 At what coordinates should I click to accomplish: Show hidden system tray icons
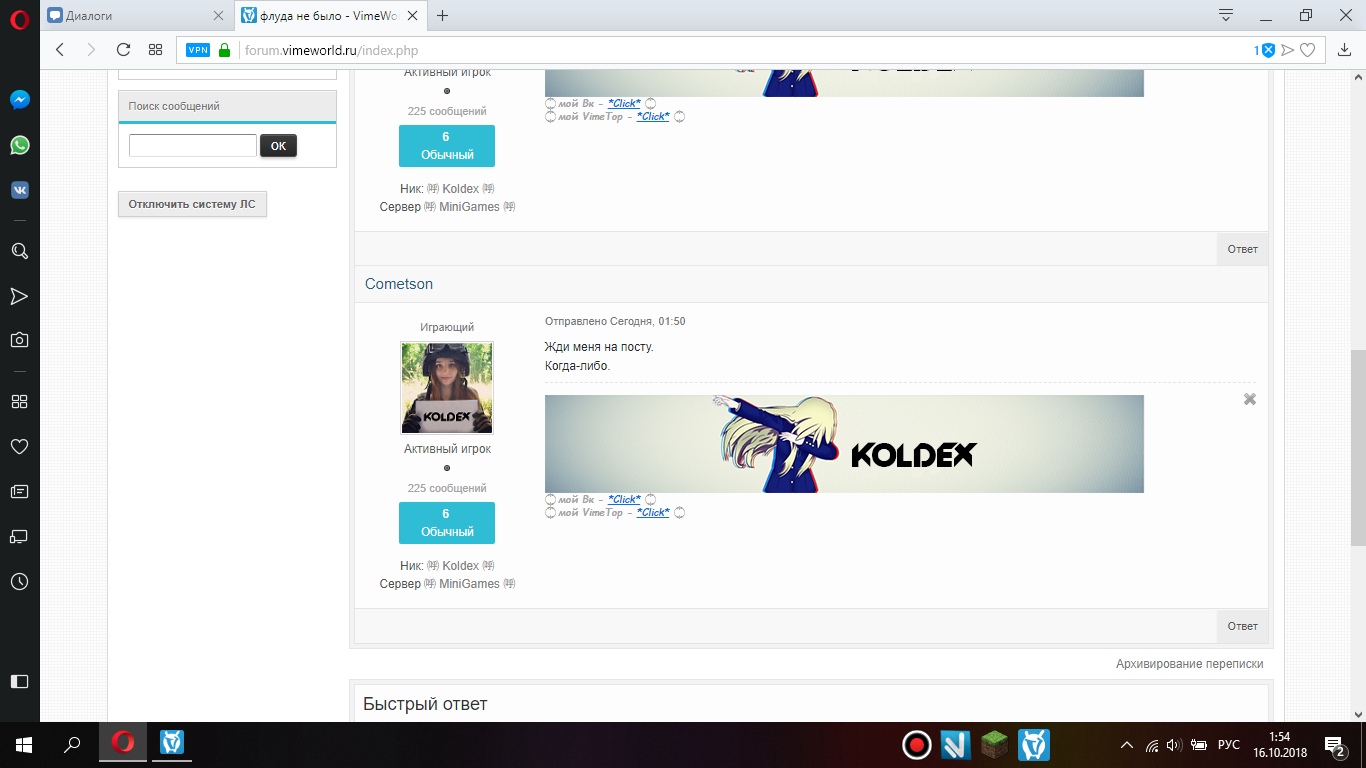point(1127,745)
